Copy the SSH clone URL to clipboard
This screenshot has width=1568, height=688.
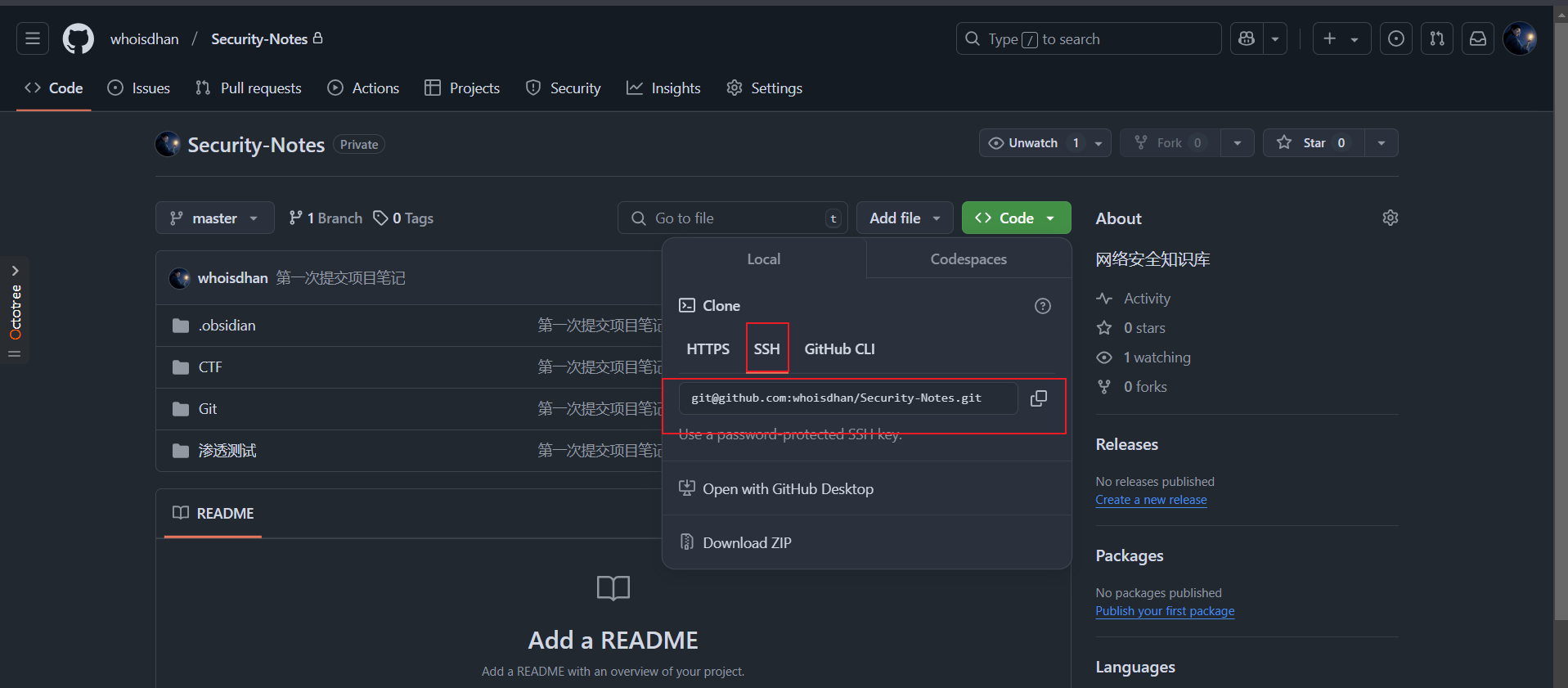pyautogui.click(x=1038, y=398)
